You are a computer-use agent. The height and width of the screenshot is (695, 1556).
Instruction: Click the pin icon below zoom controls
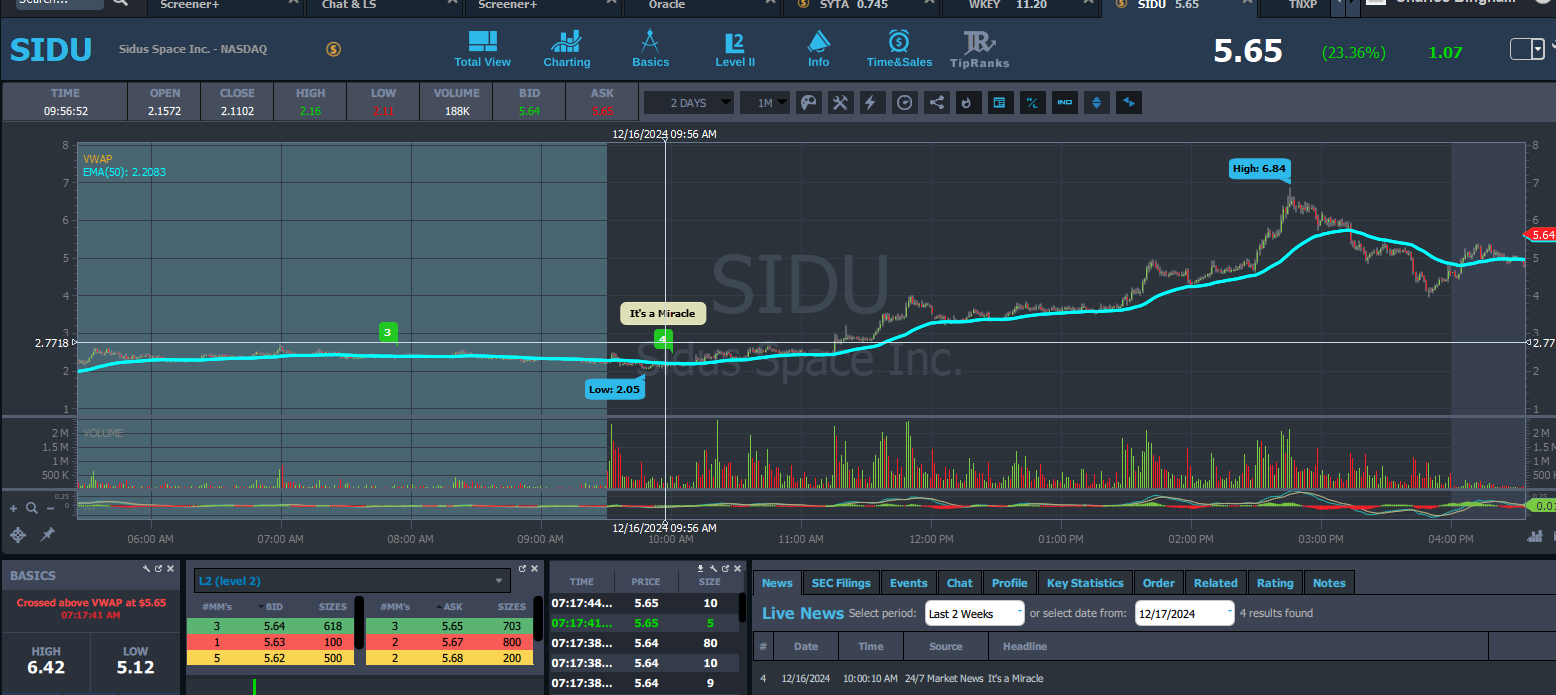tap(47, 535)
